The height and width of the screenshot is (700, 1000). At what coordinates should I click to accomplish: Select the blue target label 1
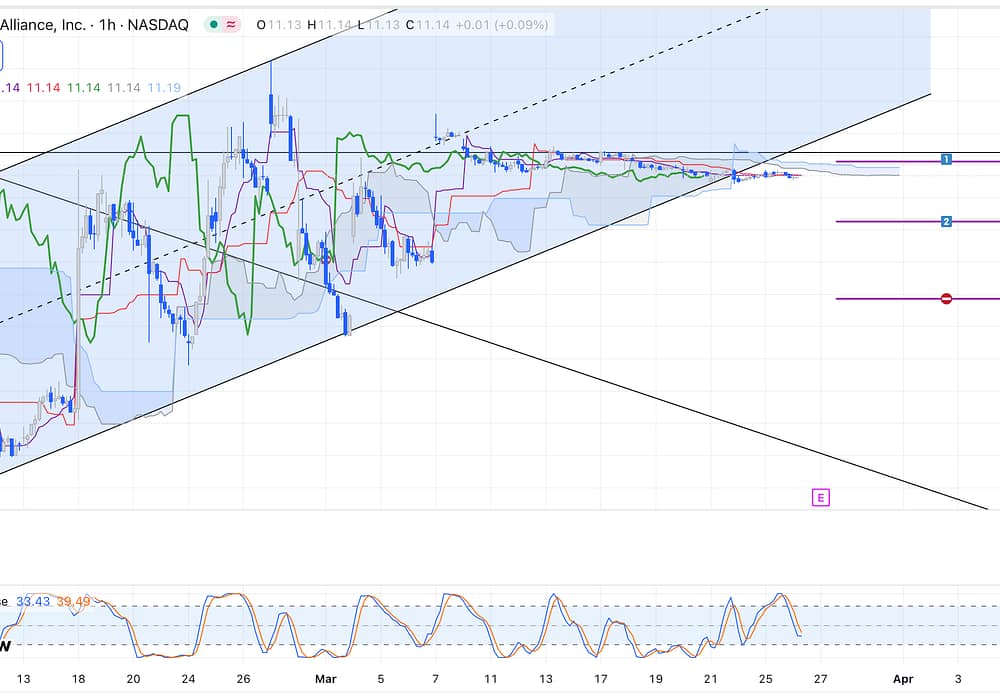[x=946, y=160]
